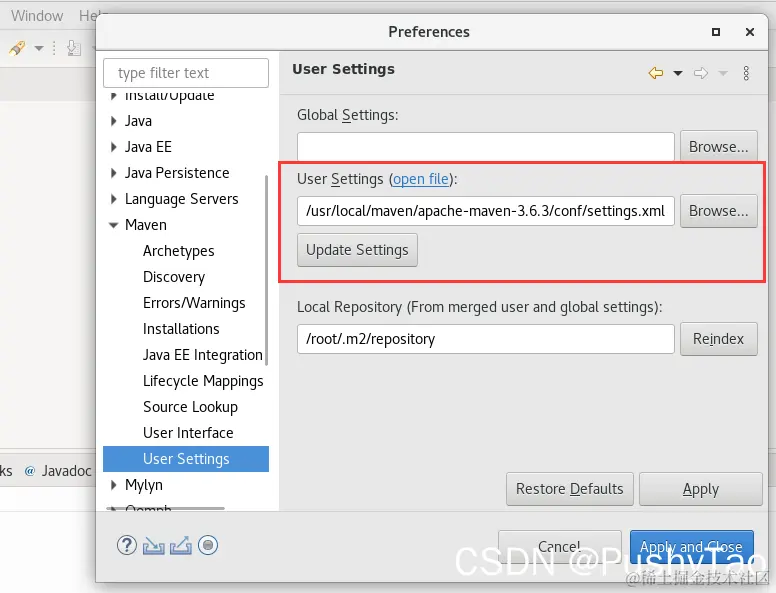This screenshot has height=593, width=776.
Task: Maximize the Preferences dialog
Action: [716, 32]
